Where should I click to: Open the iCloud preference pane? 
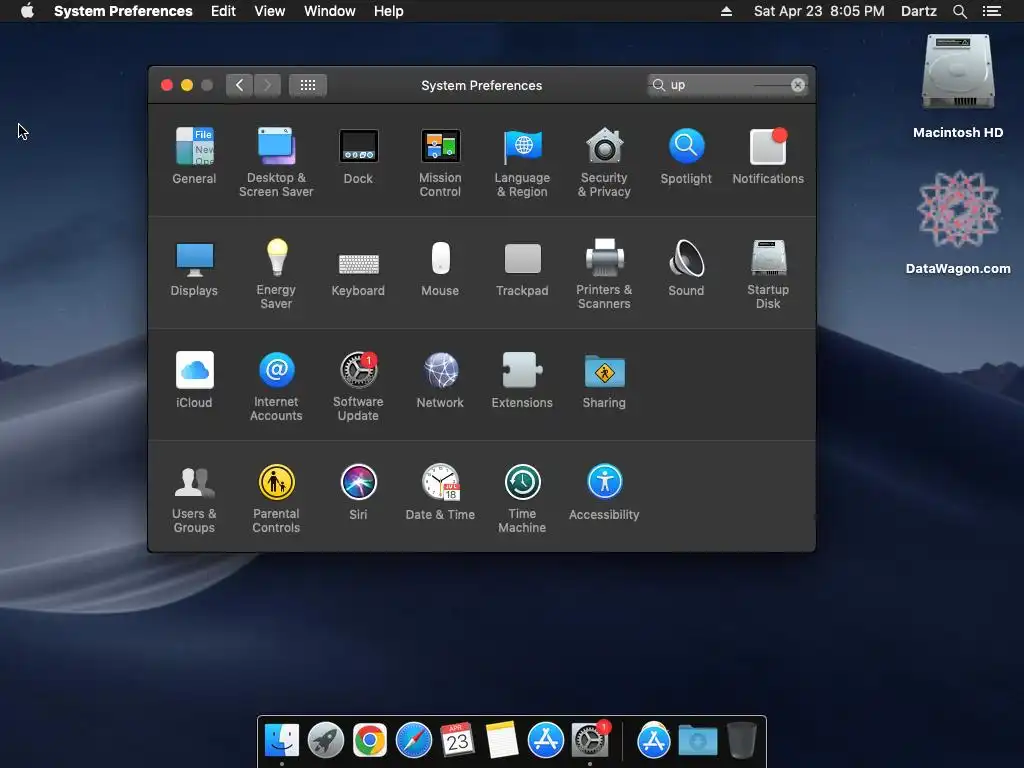(194, 380)
